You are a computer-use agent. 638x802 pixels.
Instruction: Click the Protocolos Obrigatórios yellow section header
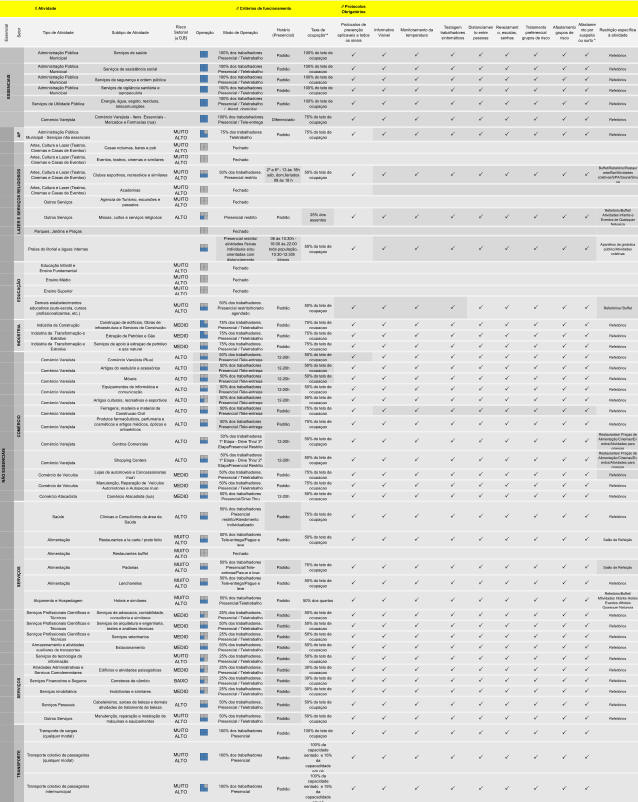354,9
